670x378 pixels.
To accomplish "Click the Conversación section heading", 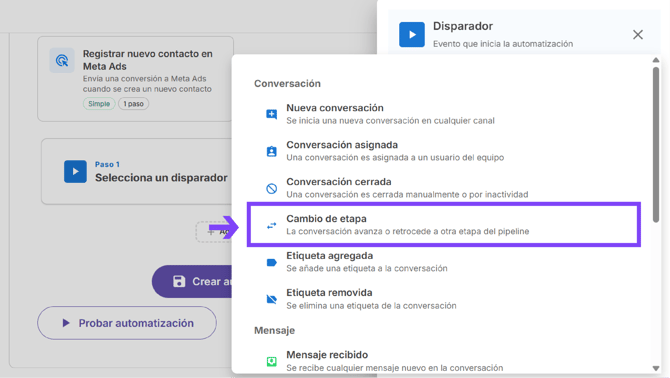I will [287, 83].
